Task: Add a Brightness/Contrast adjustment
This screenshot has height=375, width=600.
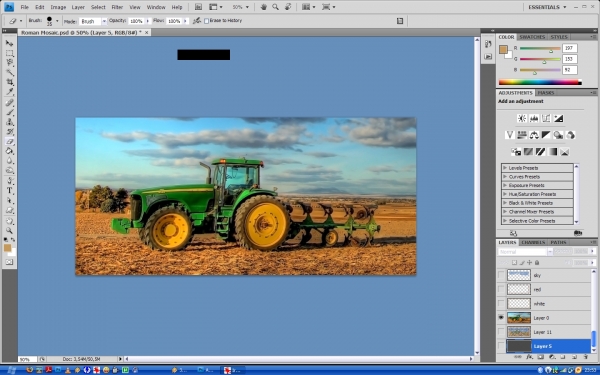Action: (x=522, y=118)
